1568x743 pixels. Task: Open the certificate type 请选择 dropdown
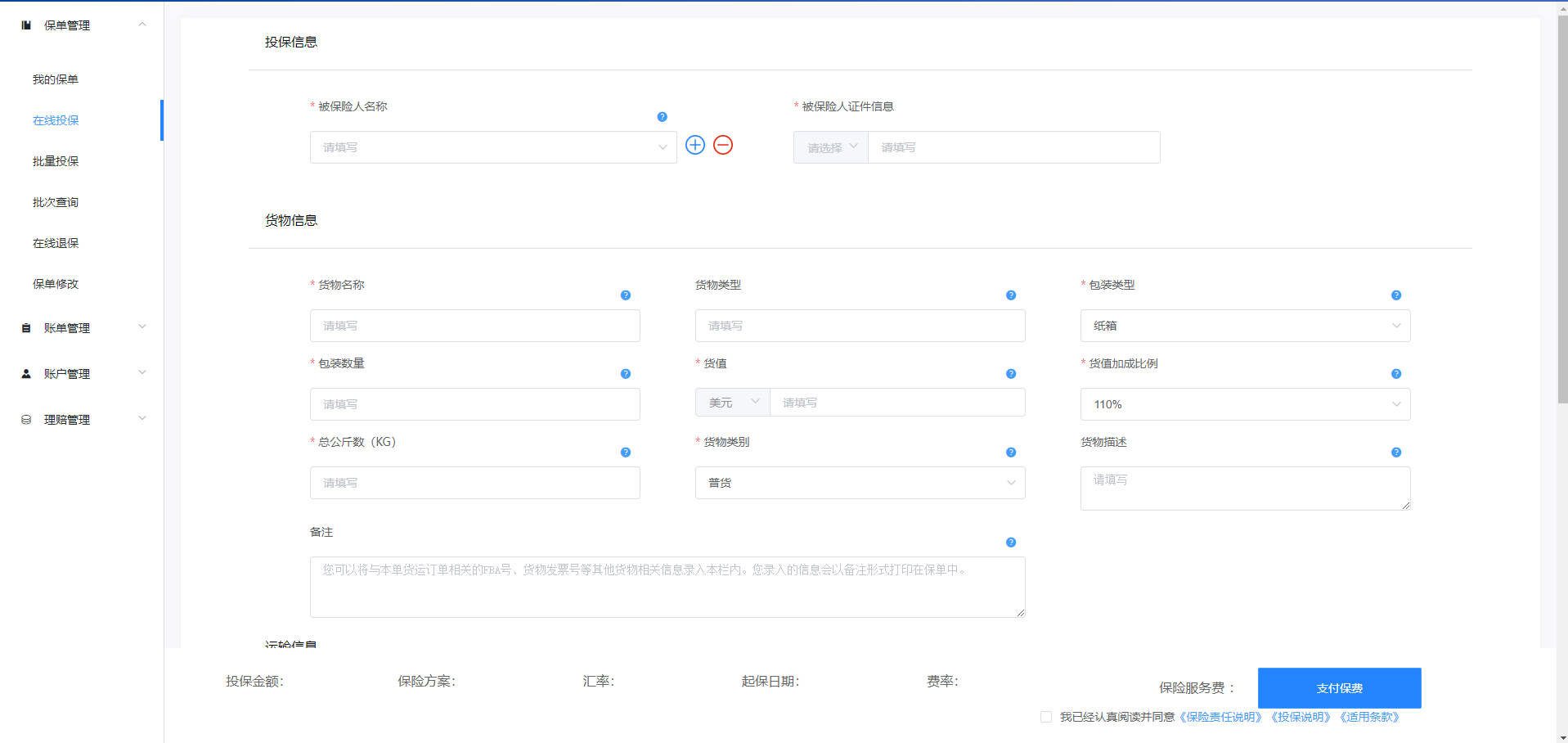[831, 147]
